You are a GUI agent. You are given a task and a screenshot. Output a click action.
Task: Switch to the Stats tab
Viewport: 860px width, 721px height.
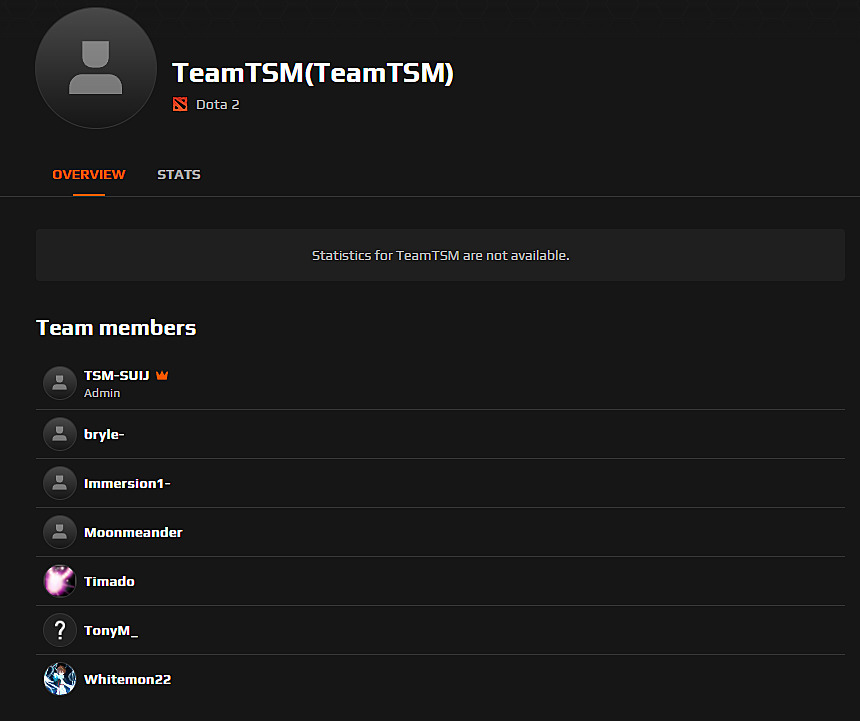point(178,174)
